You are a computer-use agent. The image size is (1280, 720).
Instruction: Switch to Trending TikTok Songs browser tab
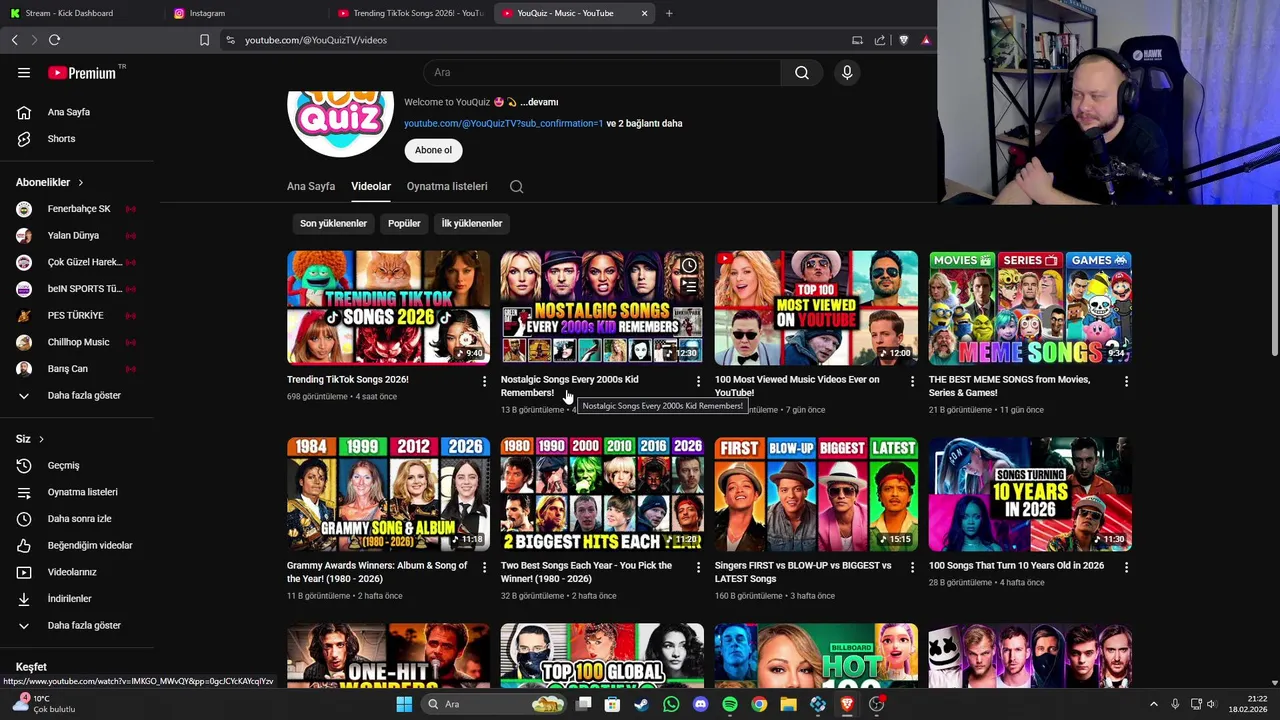click(410, 13)
